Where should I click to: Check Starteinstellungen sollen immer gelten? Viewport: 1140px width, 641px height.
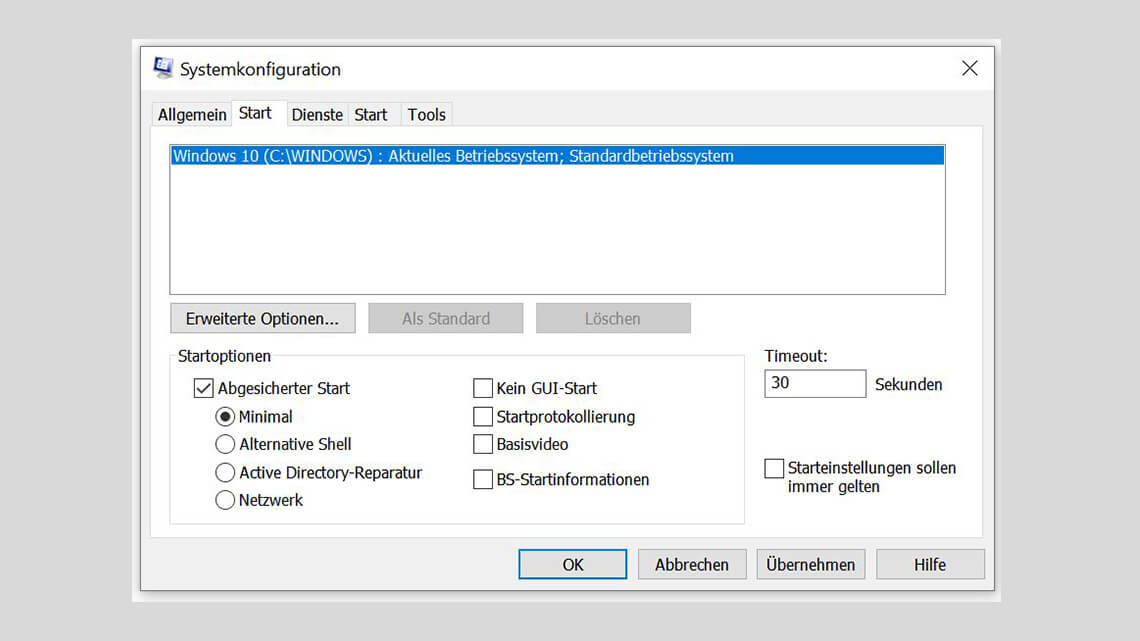click(774, 468)
